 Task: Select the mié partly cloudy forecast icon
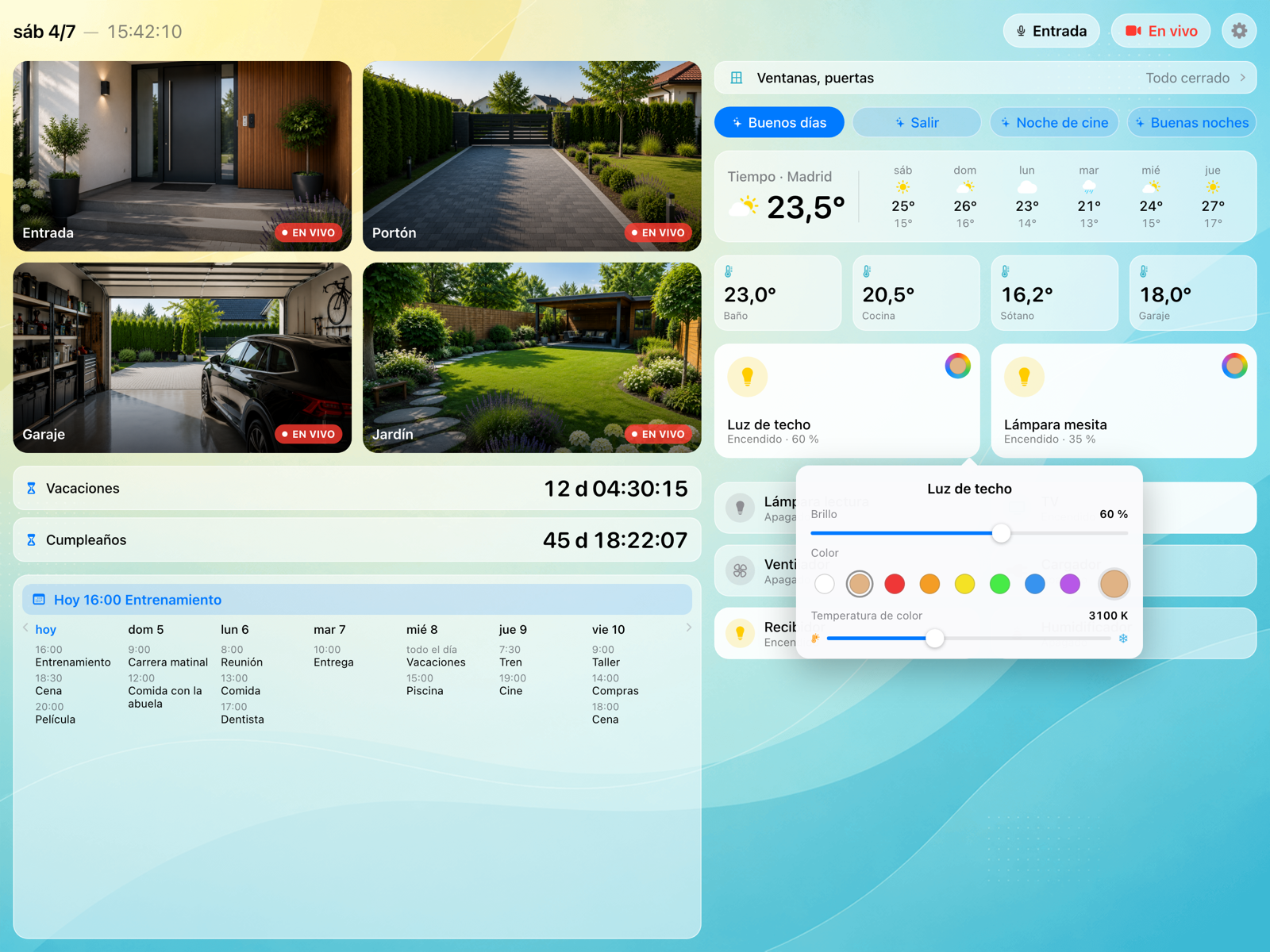(1151, 187)
